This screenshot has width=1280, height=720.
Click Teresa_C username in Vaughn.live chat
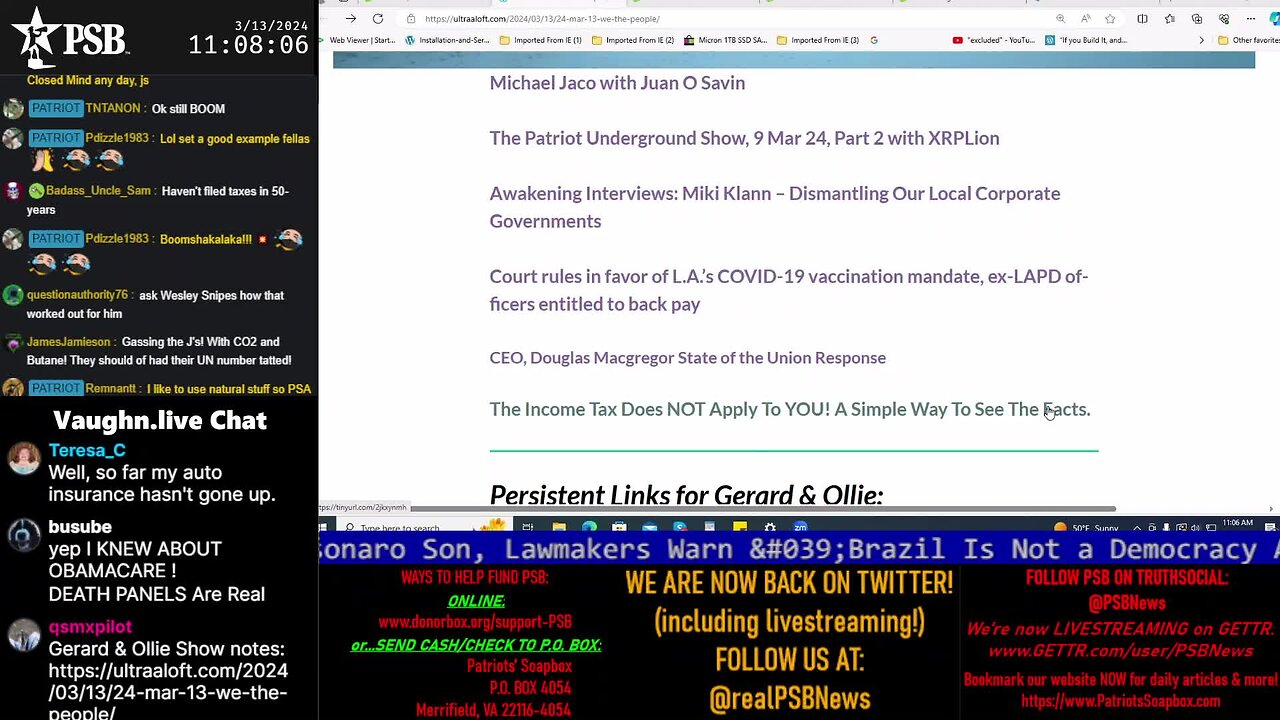(87, 450)
